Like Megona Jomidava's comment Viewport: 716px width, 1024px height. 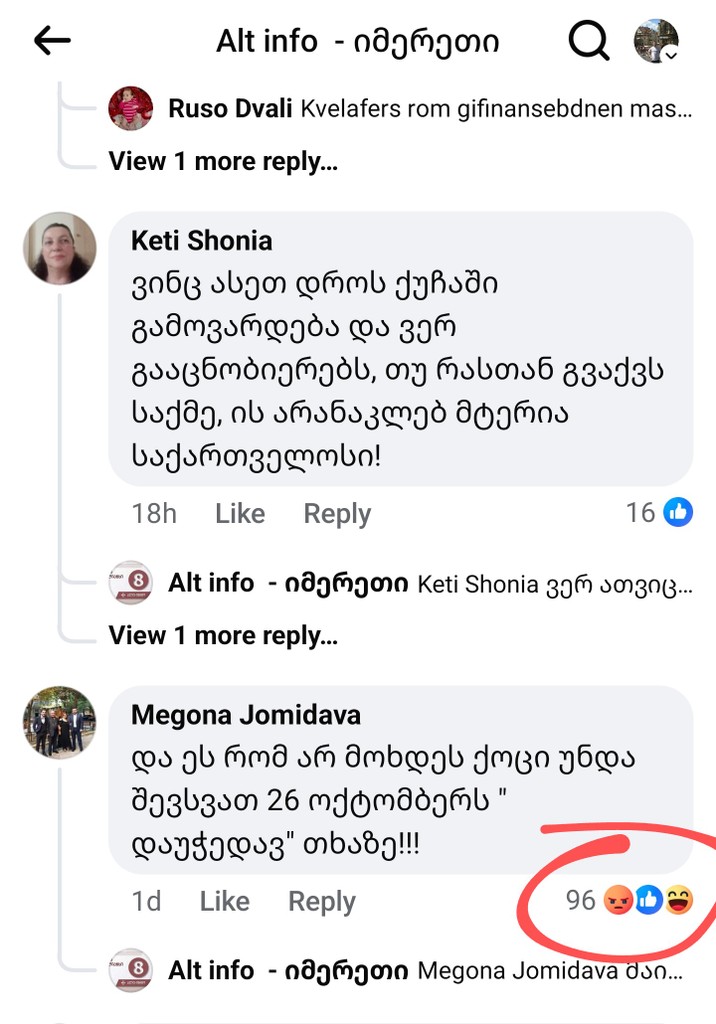[x=224, y=901]
